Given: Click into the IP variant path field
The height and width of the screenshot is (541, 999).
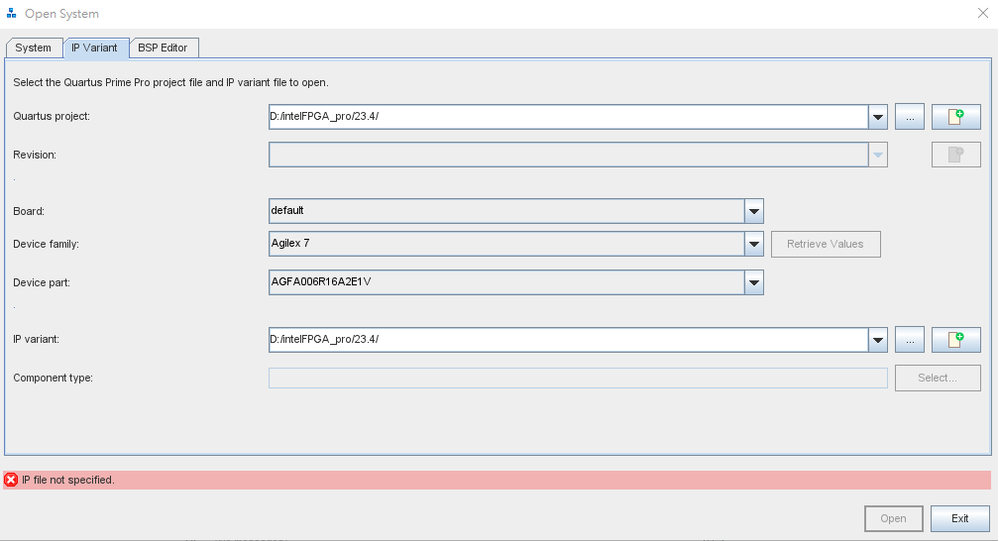Looking at the screenshot, I should [566, 340].
